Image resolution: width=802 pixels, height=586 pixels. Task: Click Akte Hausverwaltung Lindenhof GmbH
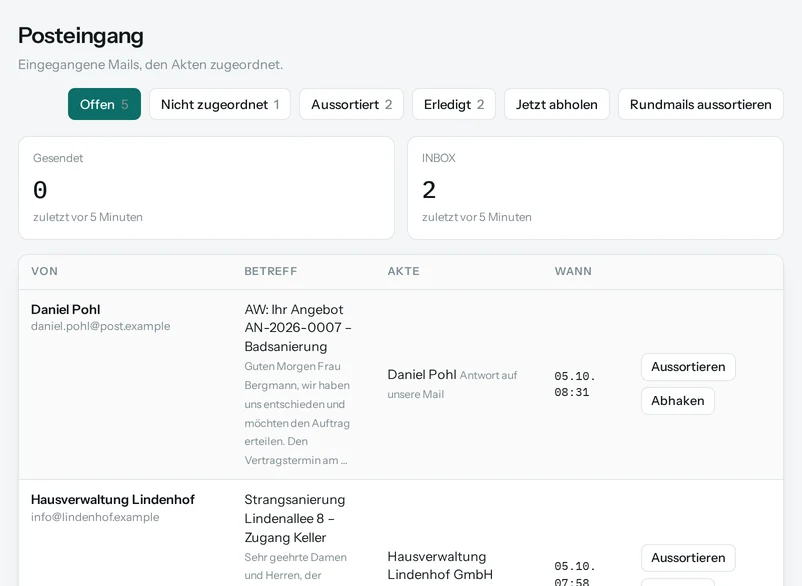[440, 566]
